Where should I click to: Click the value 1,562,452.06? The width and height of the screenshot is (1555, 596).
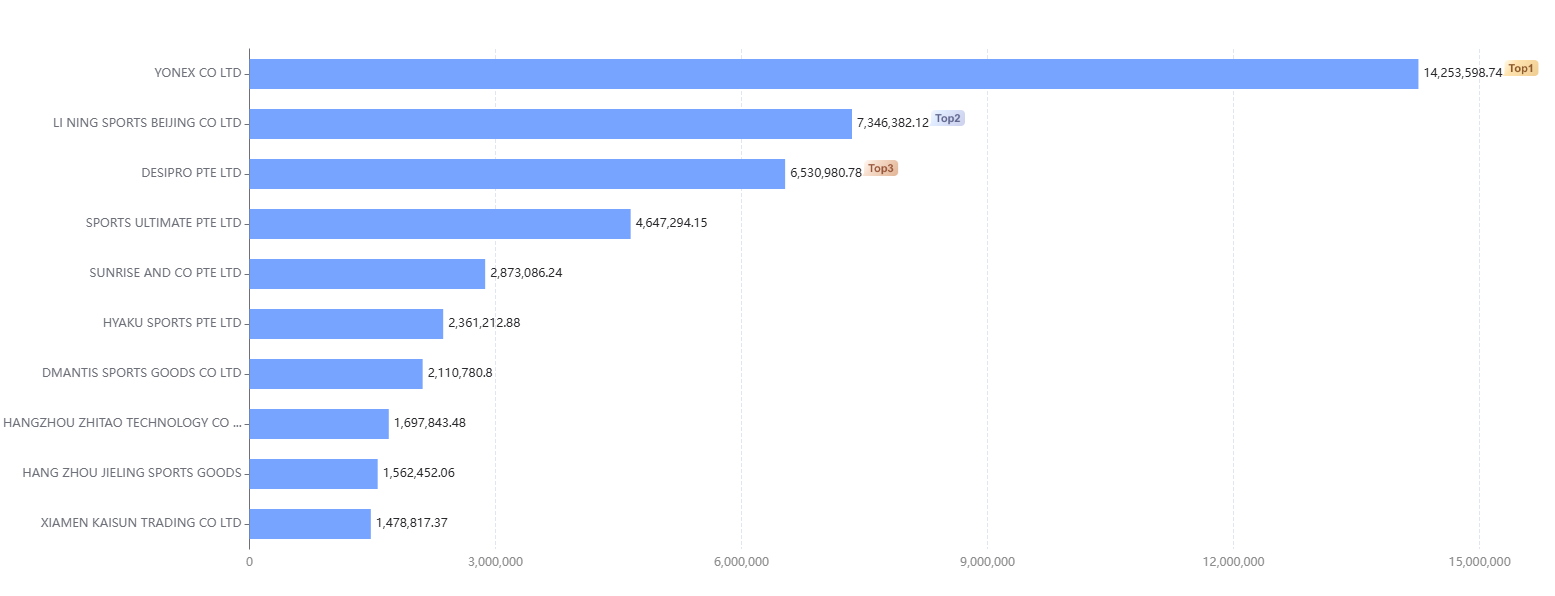click(419, 473)
